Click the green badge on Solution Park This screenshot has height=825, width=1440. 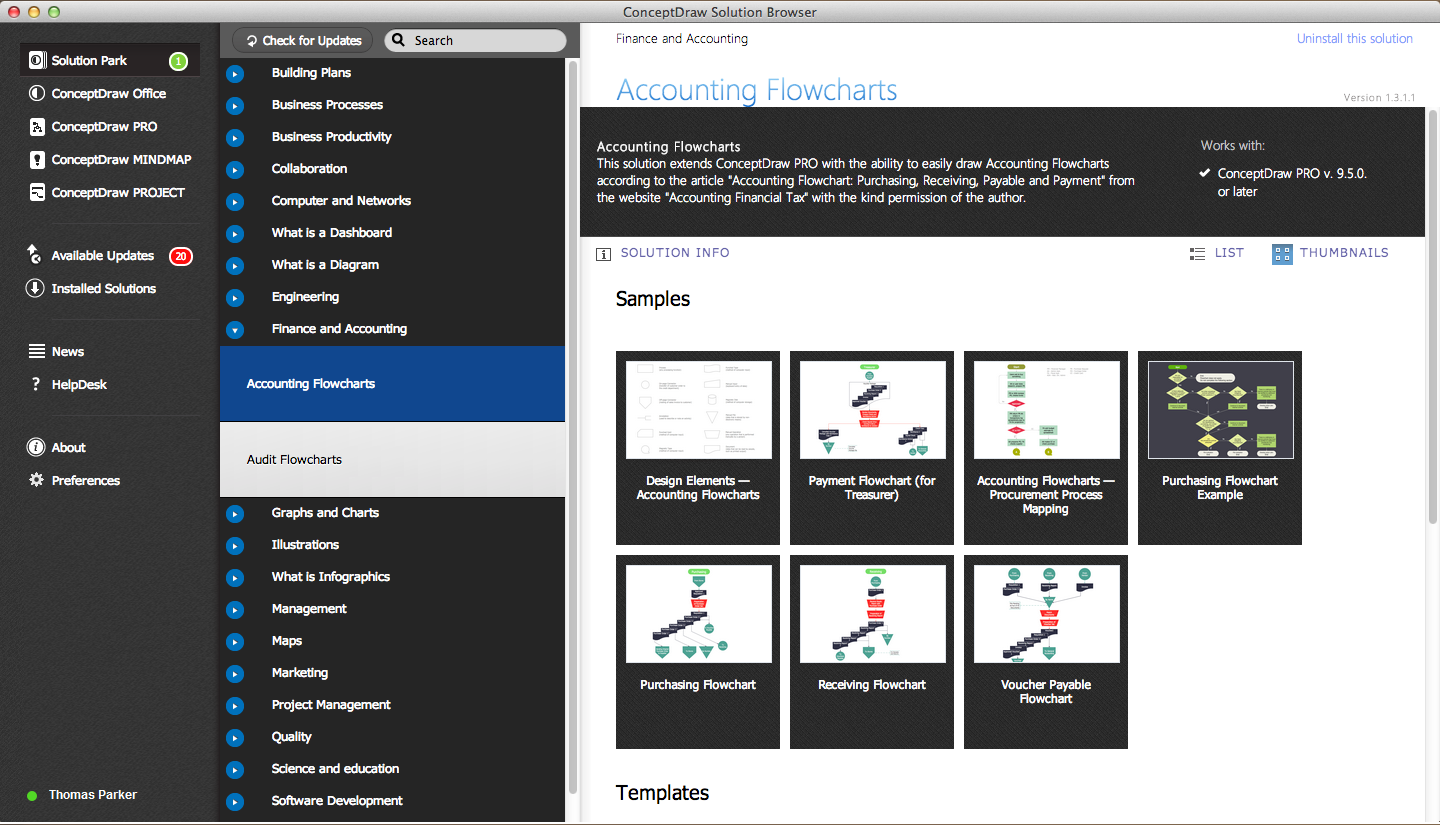coord(178,61)
